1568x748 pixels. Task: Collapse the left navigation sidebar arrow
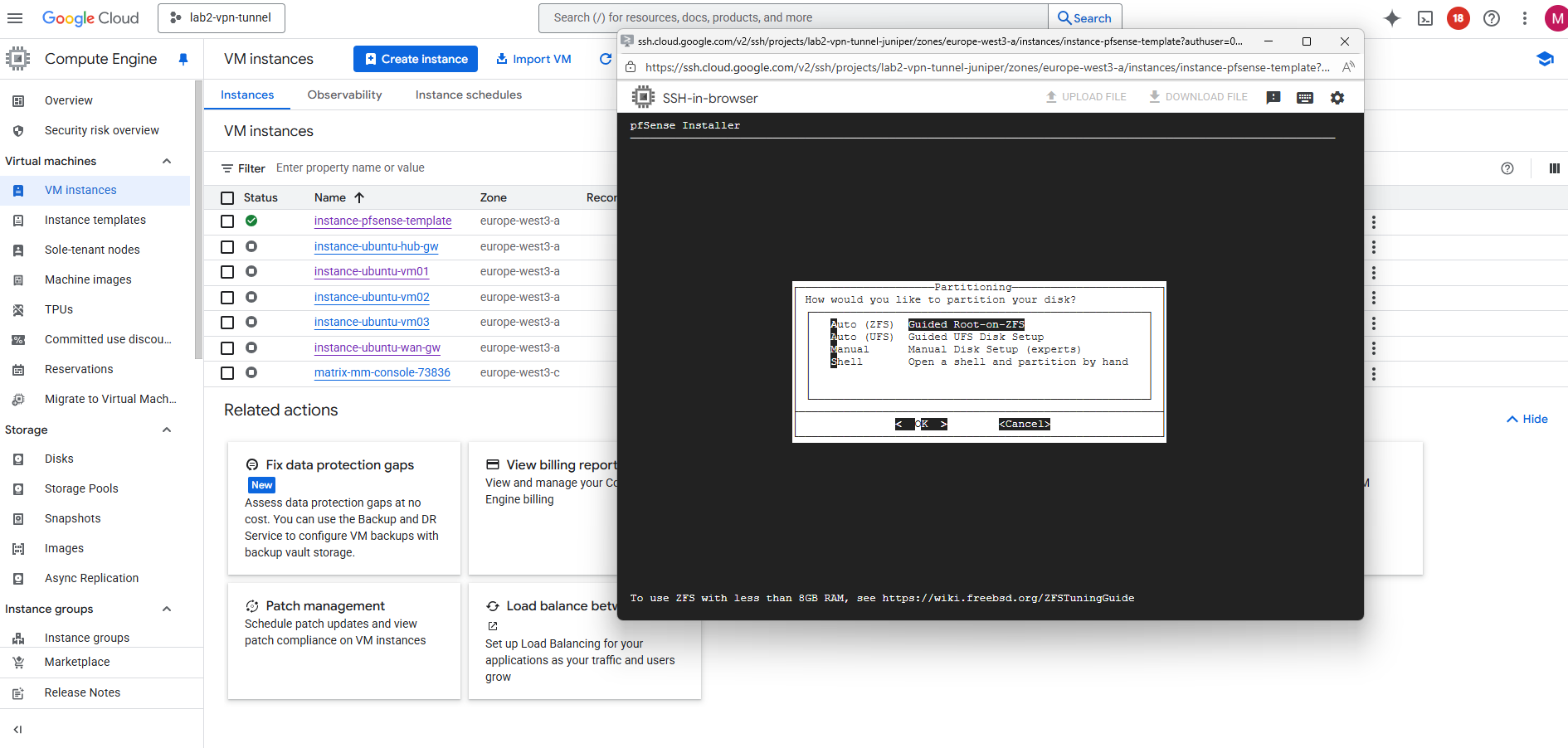tap(17, 730)
